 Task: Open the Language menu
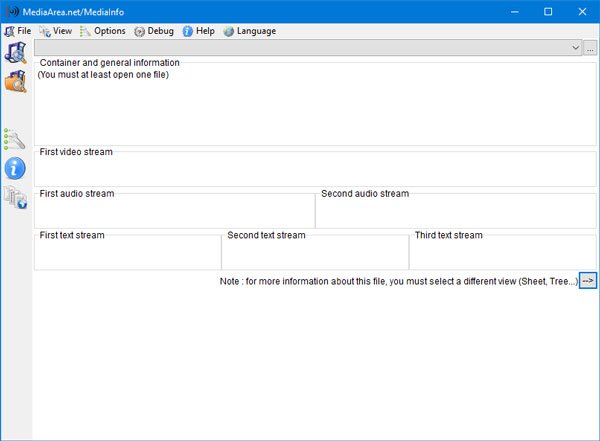(249, 31)
